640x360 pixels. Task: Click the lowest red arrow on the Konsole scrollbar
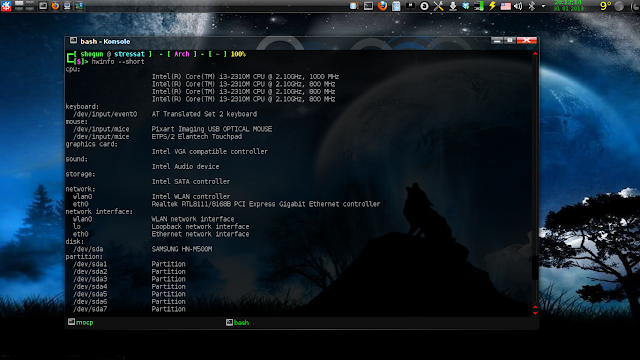point(535,313)
